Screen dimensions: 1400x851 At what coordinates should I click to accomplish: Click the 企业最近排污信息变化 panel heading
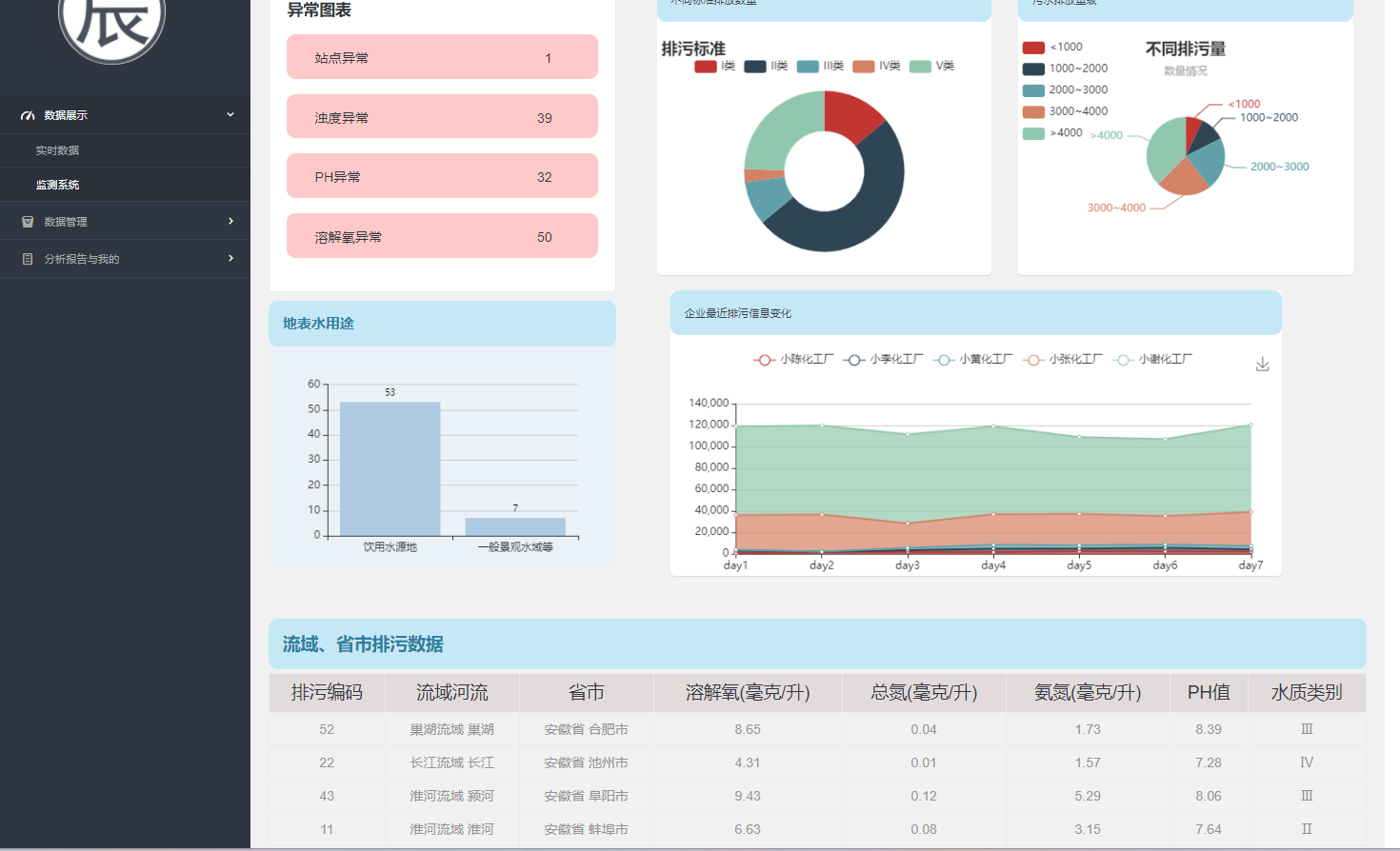coord(738,313)
